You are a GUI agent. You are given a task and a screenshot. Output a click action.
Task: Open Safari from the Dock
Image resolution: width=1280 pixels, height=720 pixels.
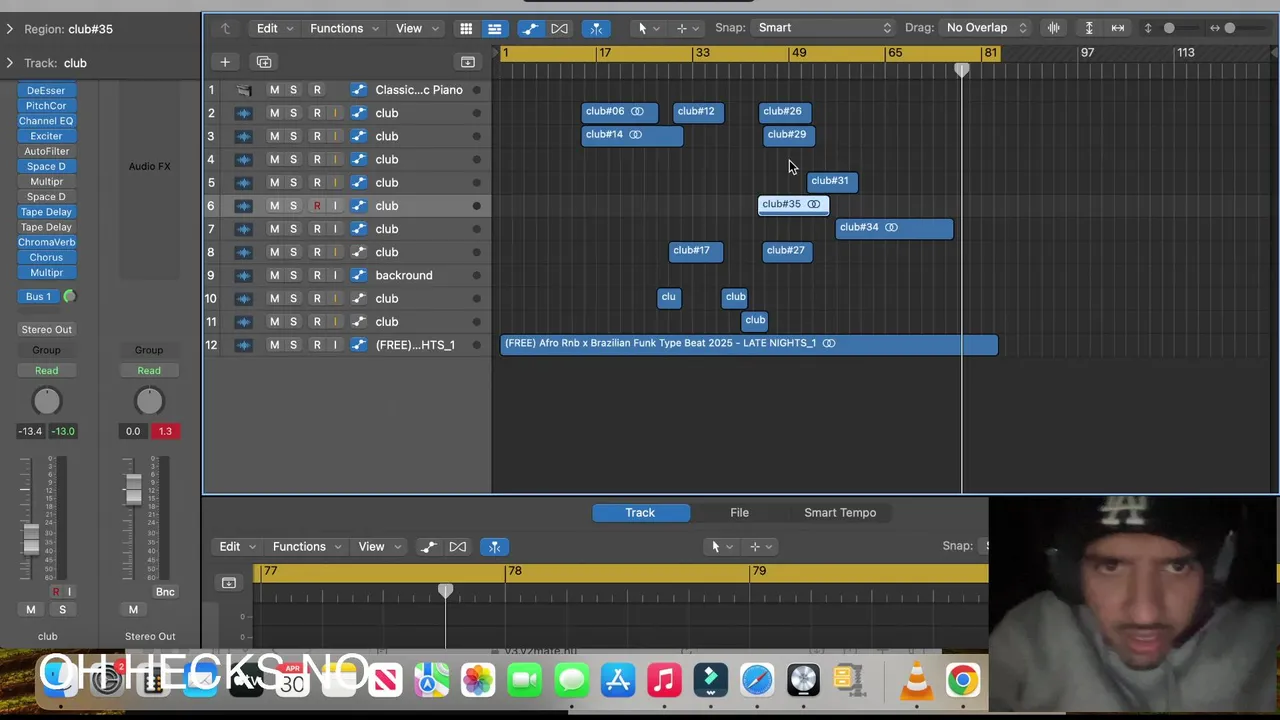(x=757, y=681)
